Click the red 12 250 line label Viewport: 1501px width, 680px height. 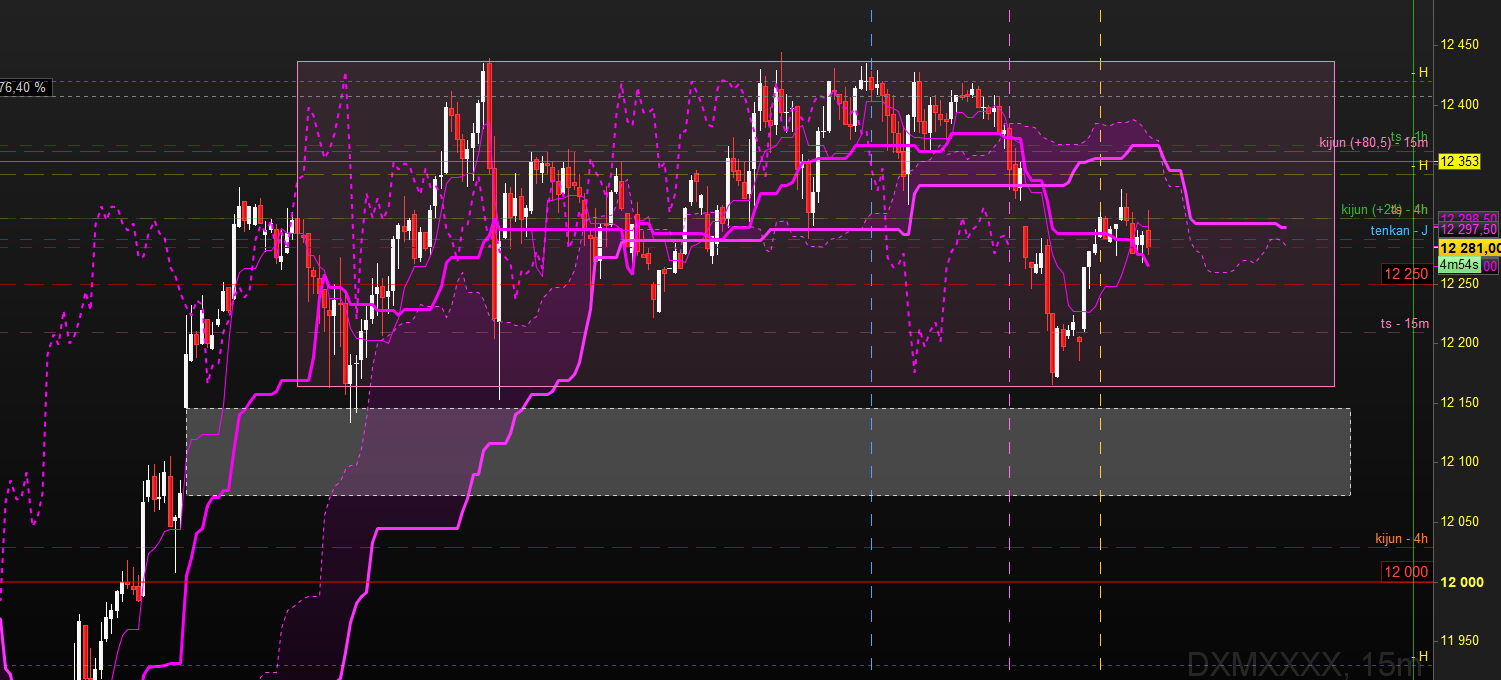1406,273
